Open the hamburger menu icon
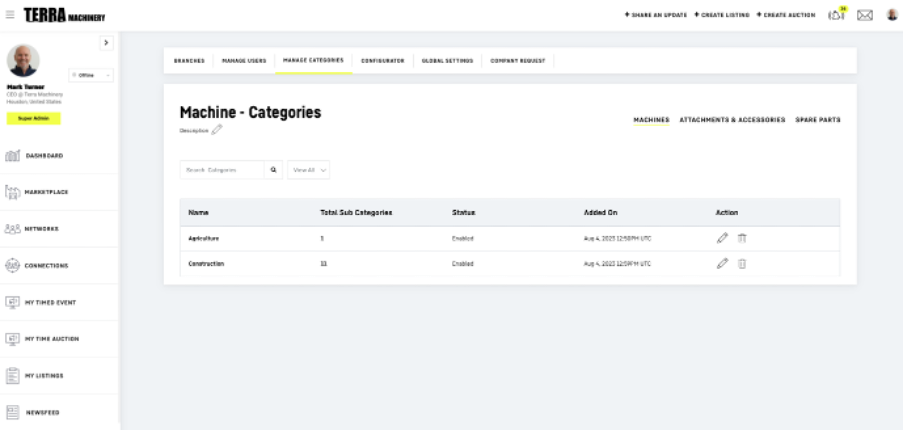This screenshot has height=430, width=904. [10, 16]
